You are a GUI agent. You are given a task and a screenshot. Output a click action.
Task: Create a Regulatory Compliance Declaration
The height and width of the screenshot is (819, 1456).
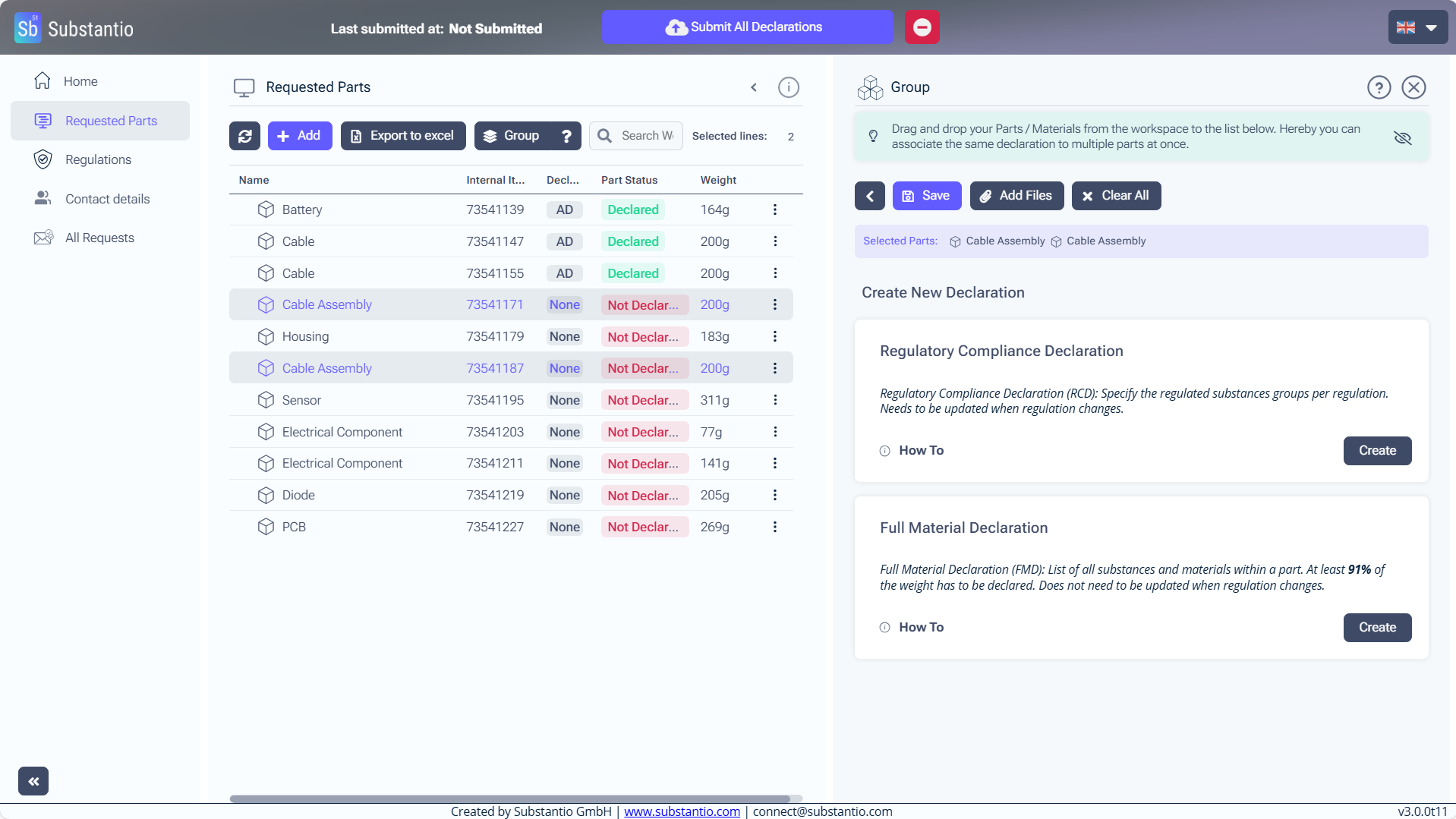[1376, 451]
